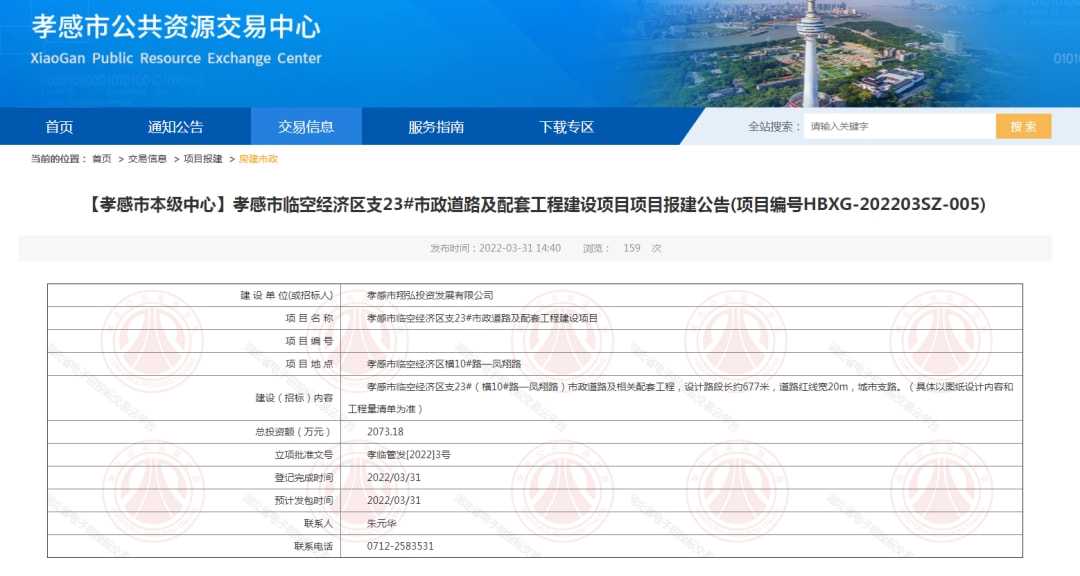This screenshot has height=576, width=1080.
Task: Click the 建设（招标）内容 row label
Action: (x=294, y=398)
